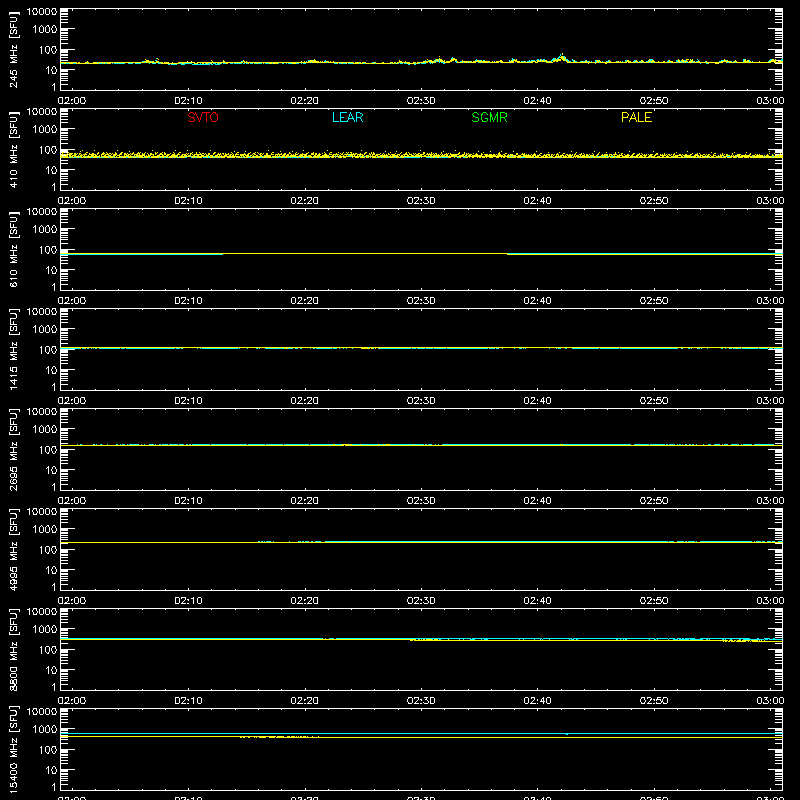Click 02:00 tick label under 610 MHz plot
800x800 pixels.
point(72,301)
